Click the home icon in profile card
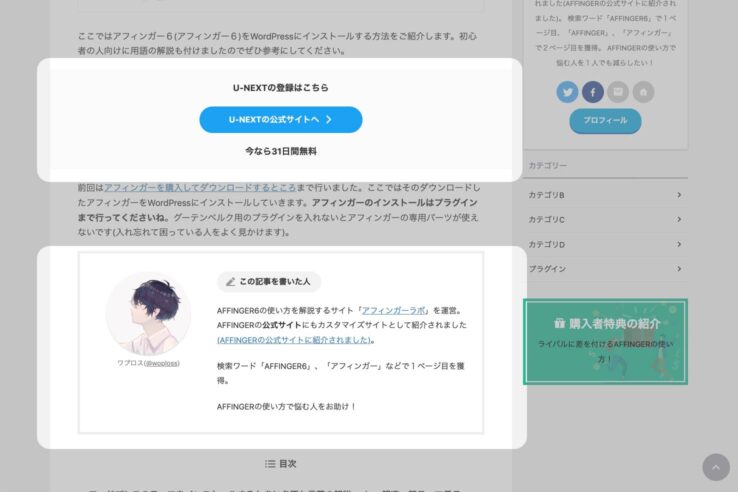 point(643,92)
